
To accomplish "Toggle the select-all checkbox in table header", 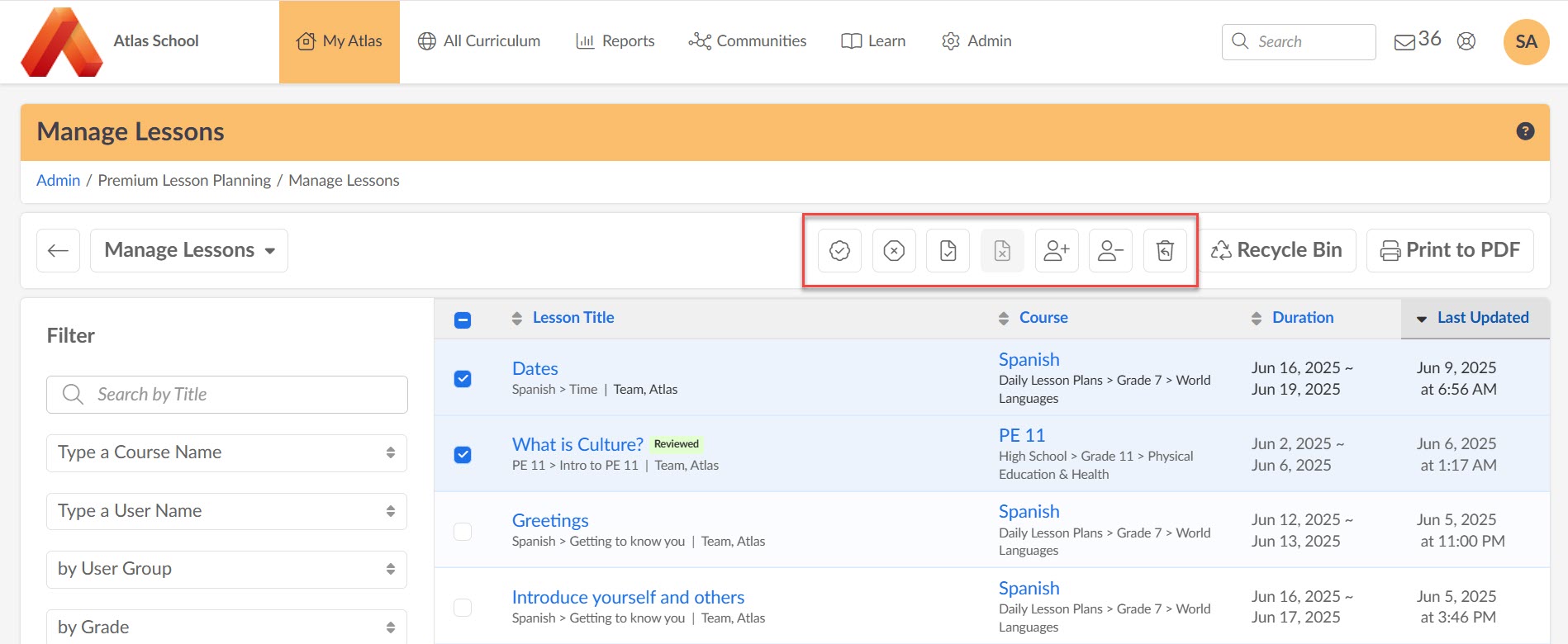I will click(x=463, y=320).
